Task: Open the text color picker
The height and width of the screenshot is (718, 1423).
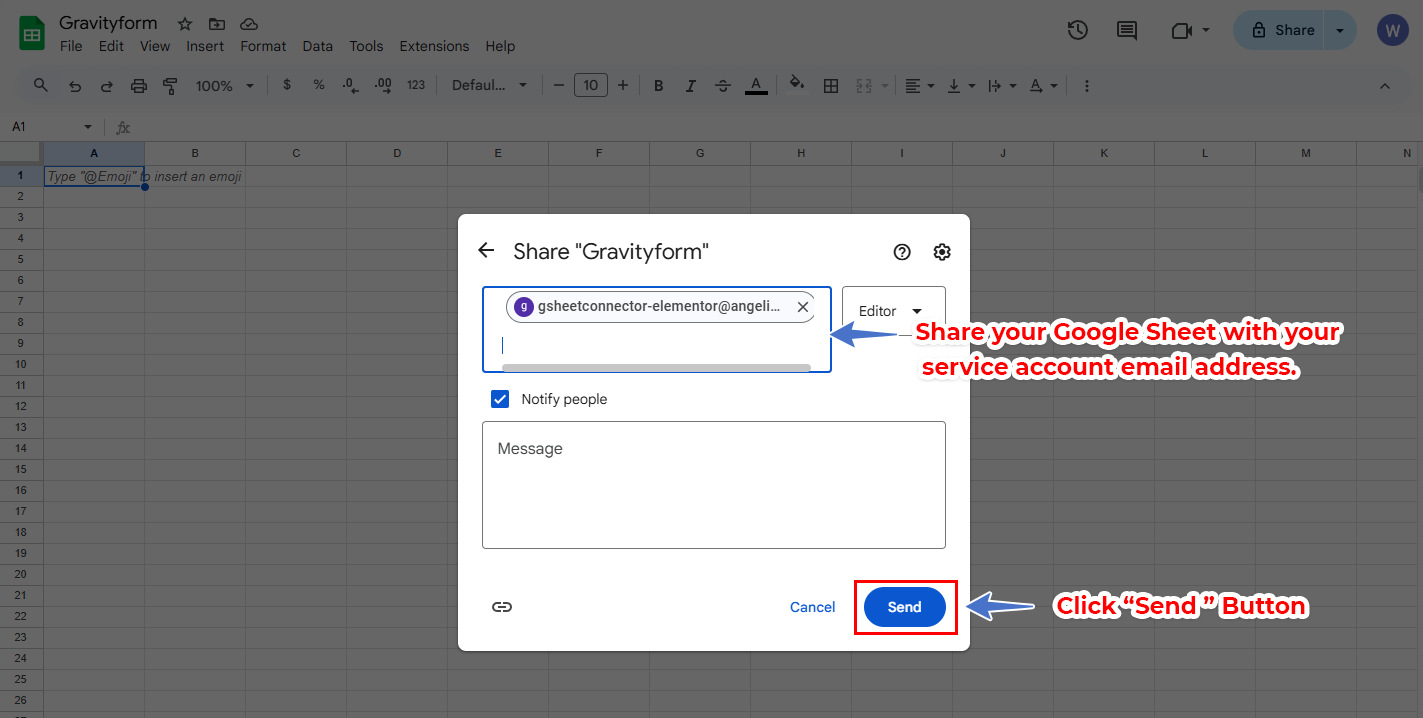Action: 756,85
